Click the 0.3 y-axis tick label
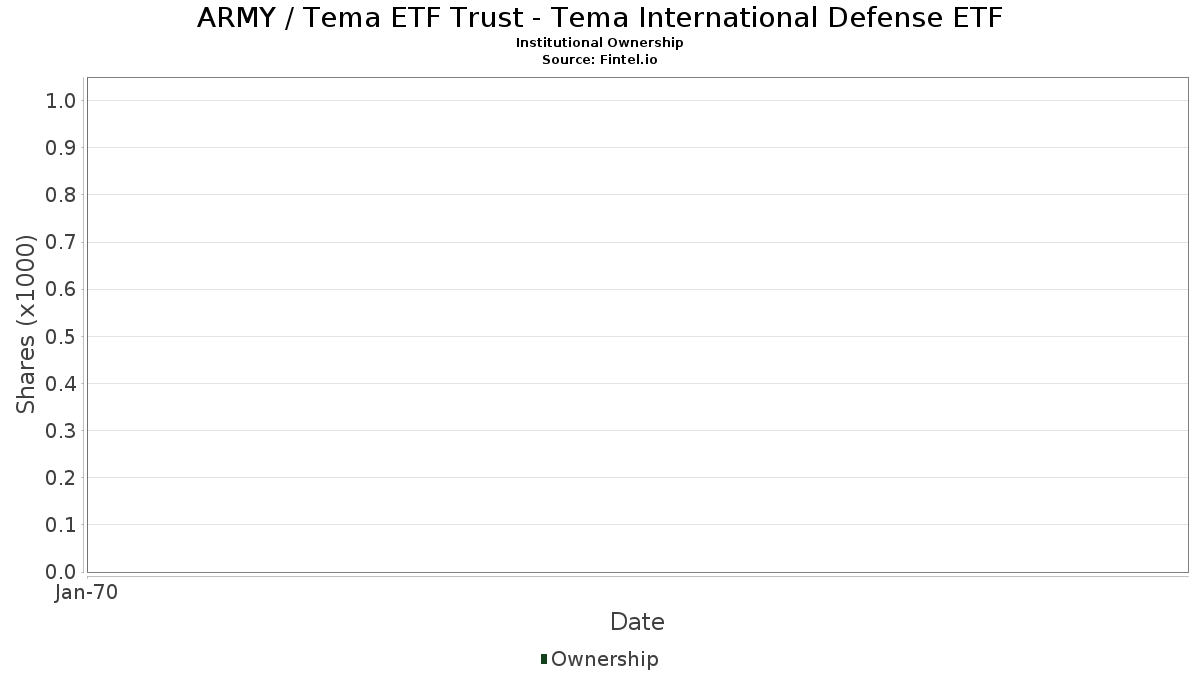Image resolution: width=1200 pixels, height=675 pixels. click(x=61, y=431)
